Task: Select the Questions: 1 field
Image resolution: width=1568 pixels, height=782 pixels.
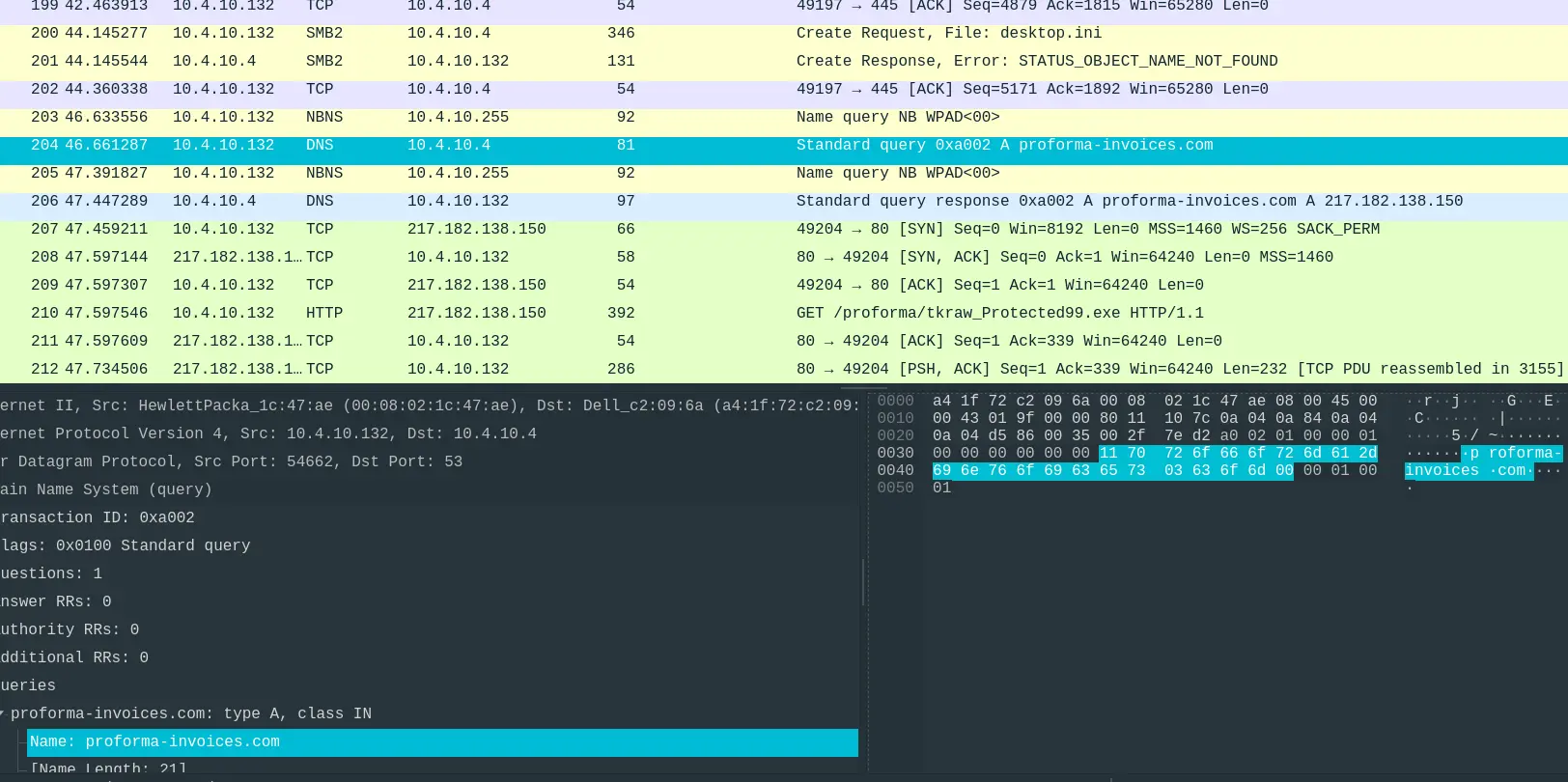Action: pyautogui.click(x=51, y=573)
